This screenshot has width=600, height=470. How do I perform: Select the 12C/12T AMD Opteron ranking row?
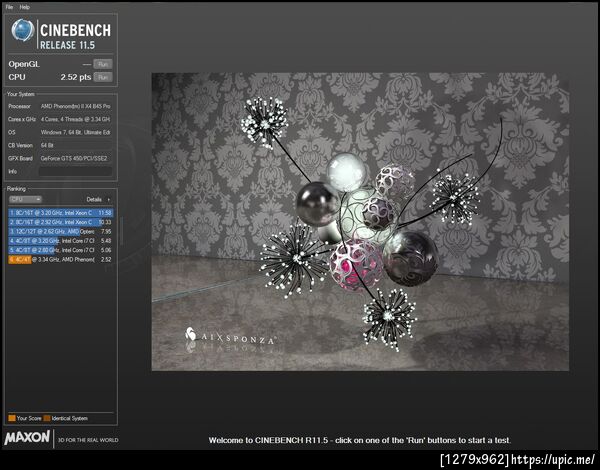[60, 232]
